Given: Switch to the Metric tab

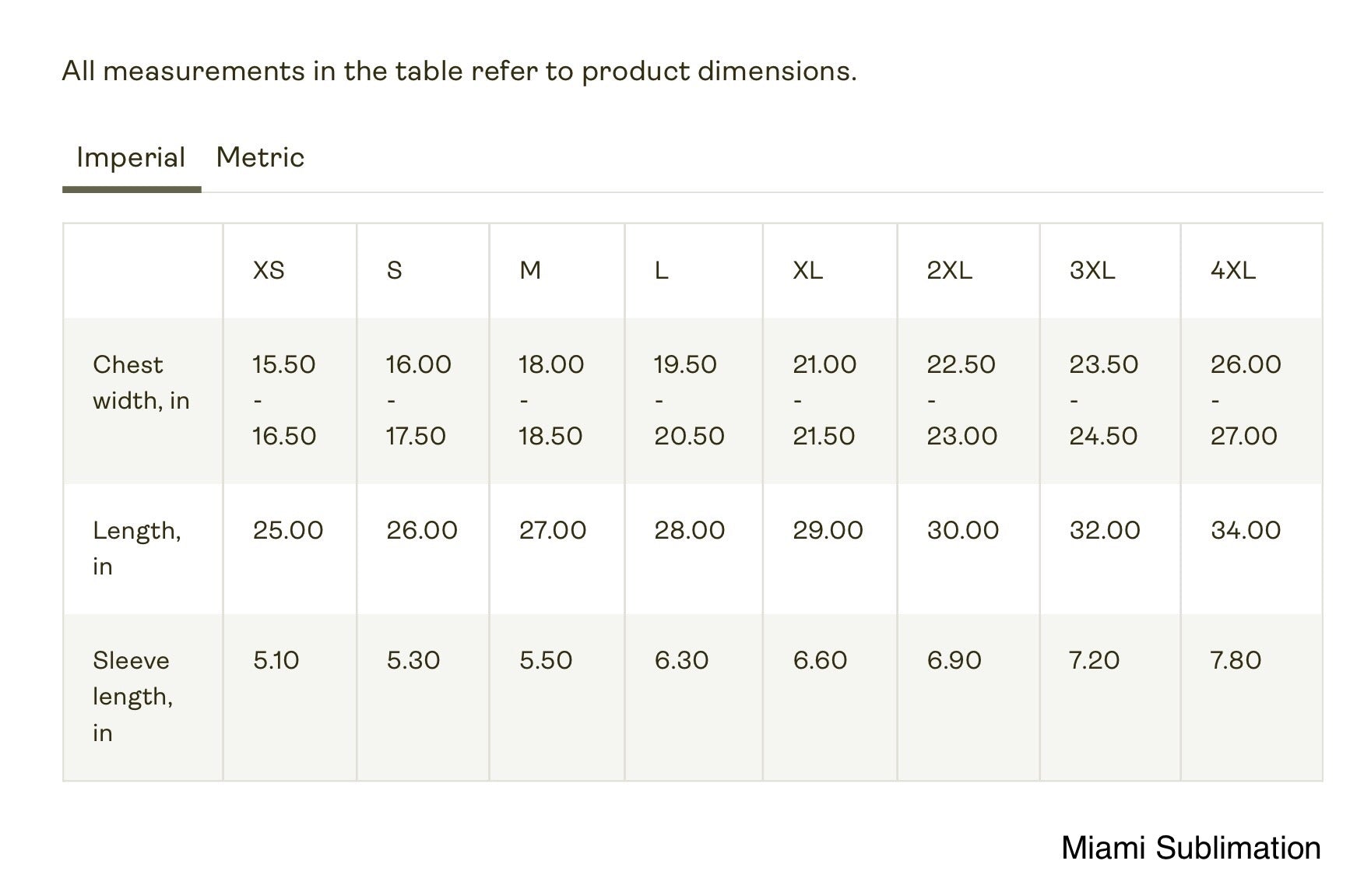Looking at the screenshot, I should tap(260, 157).
